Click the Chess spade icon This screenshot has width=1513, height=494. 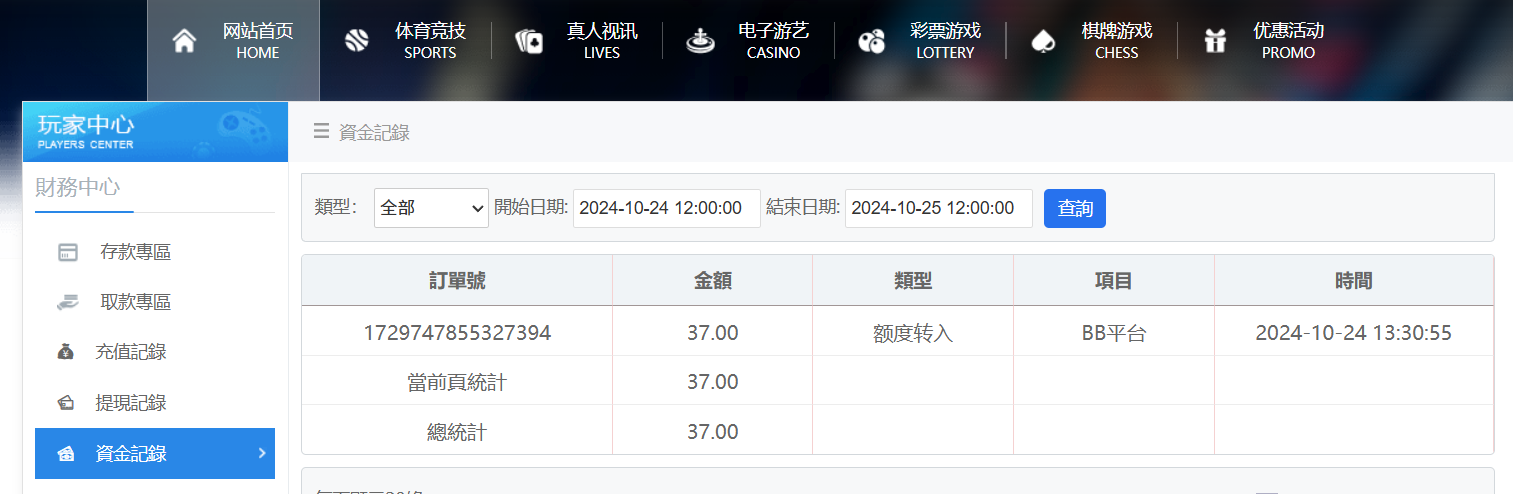1043,41
